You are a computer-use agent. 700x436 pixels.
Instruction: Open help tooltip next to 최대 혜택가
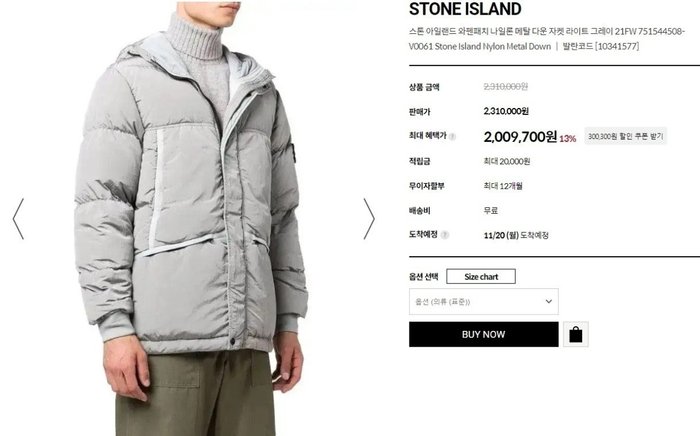[452, 137]
